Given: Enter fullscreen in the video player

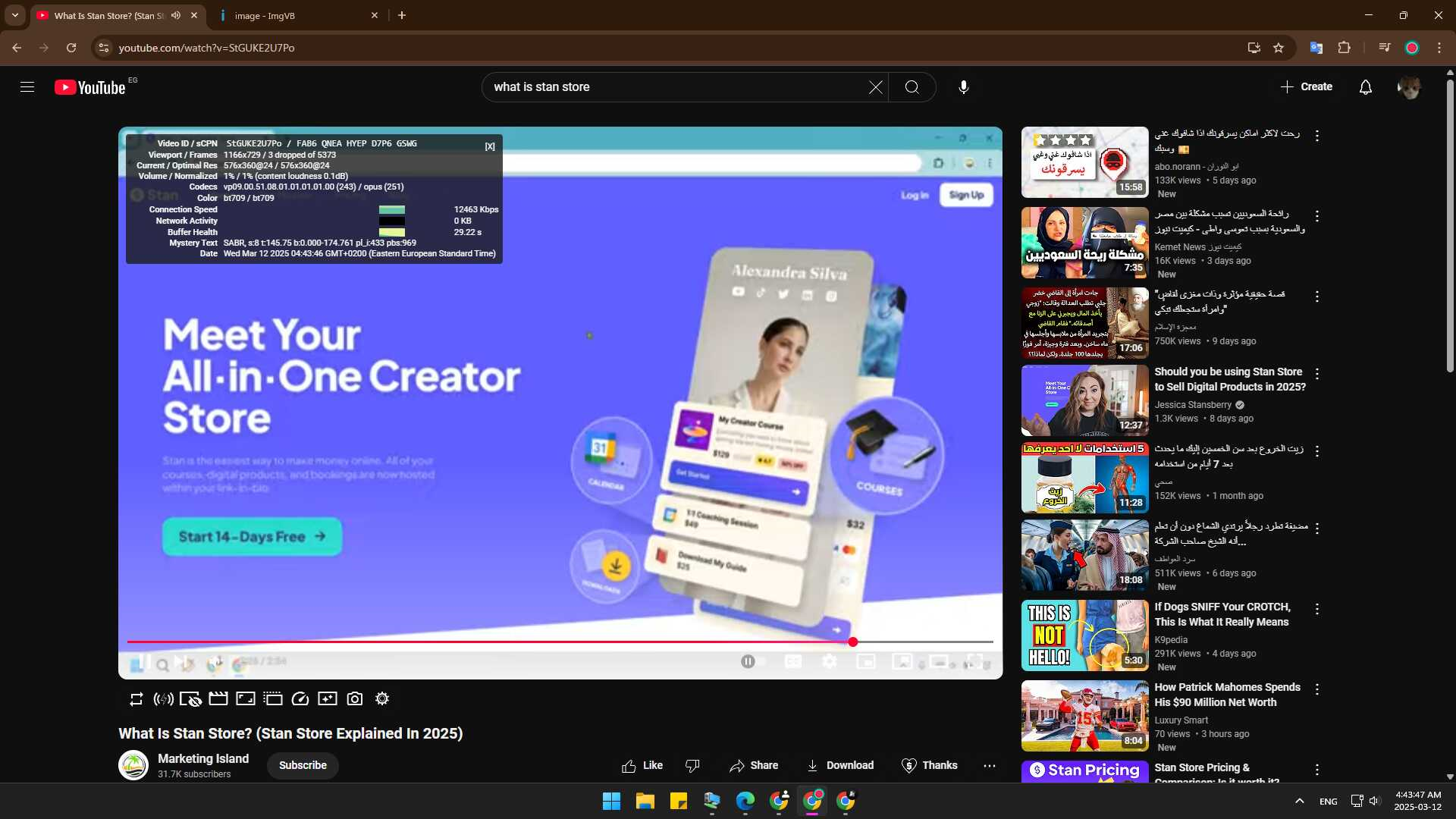Looking at the screenshot, I should 975,662.
